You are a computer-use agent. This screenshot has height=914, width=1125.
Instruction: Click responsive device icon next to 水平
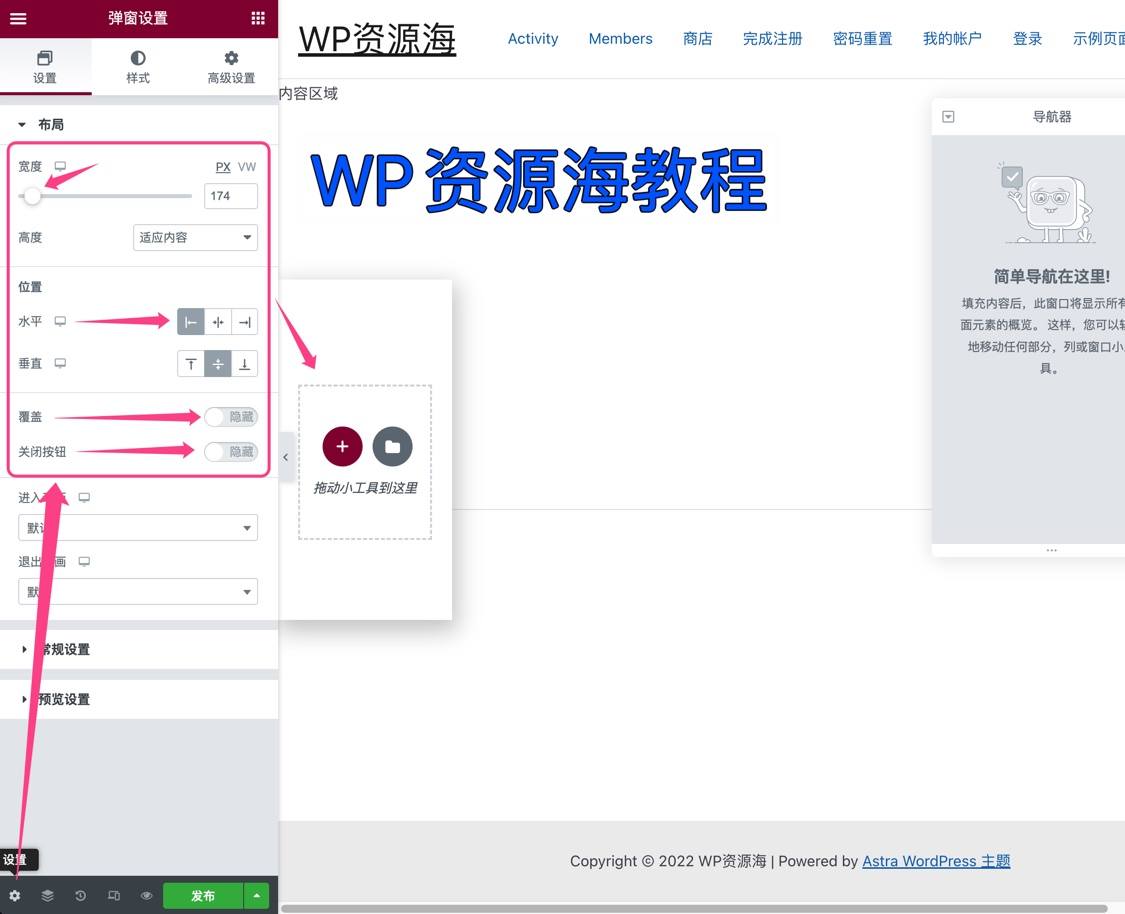tap(60, 321)
